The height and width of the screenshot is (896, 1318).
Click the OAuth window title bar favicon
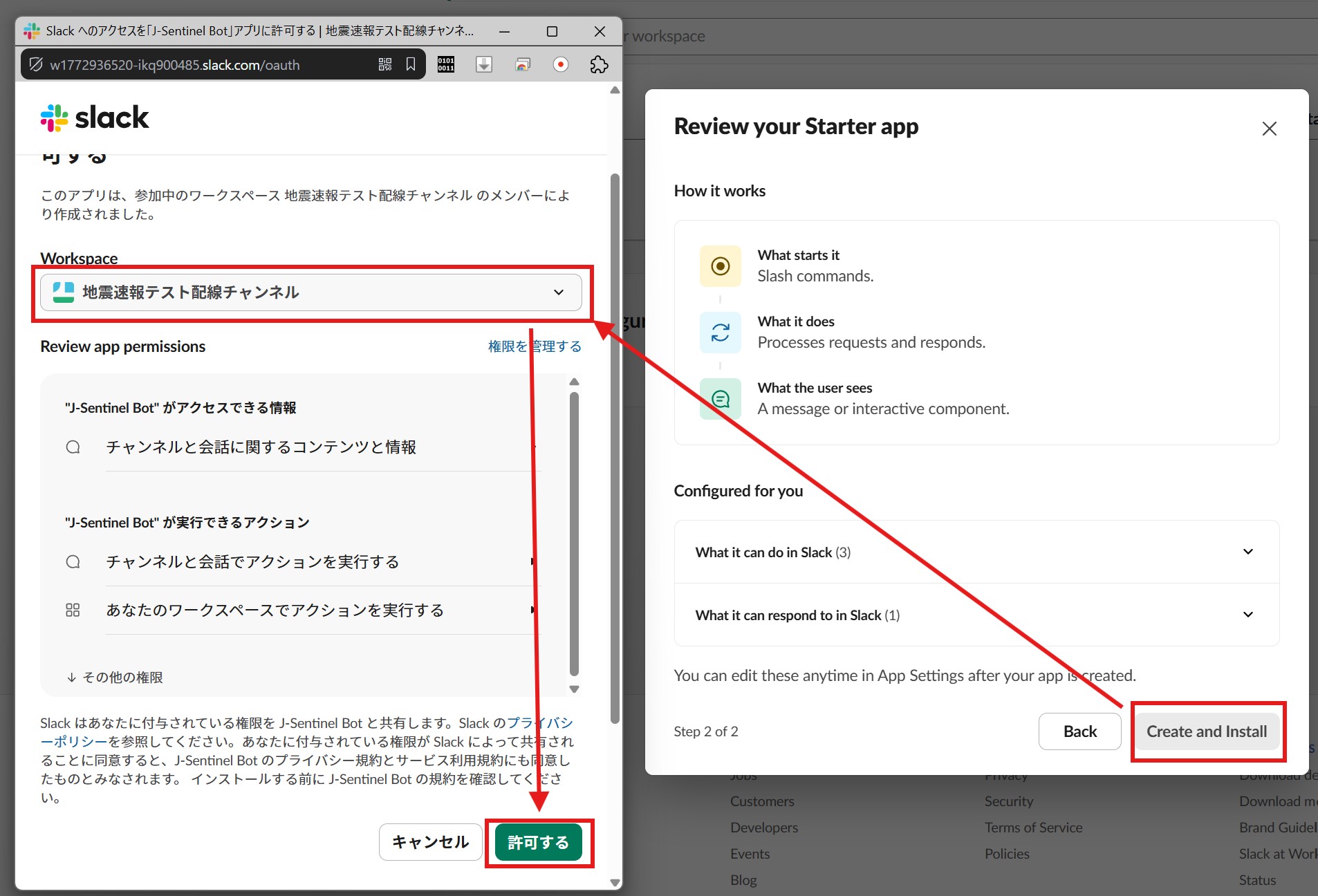(x=32, y=31)
